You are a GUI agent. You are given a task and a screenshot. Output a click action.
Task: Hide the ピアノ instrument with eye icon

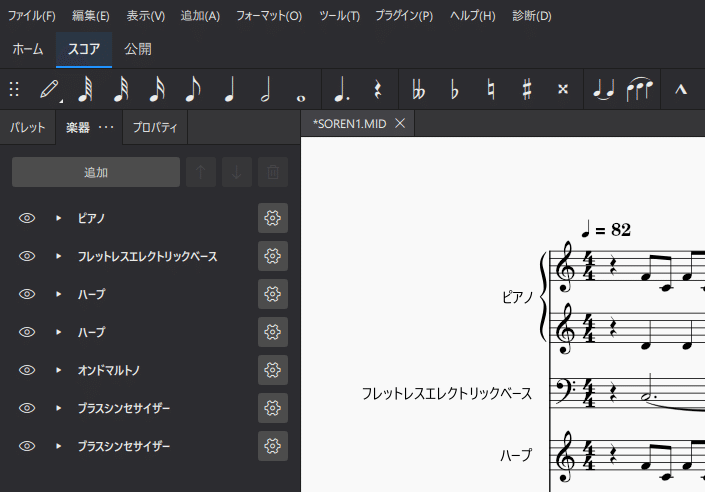coord(27,218)
